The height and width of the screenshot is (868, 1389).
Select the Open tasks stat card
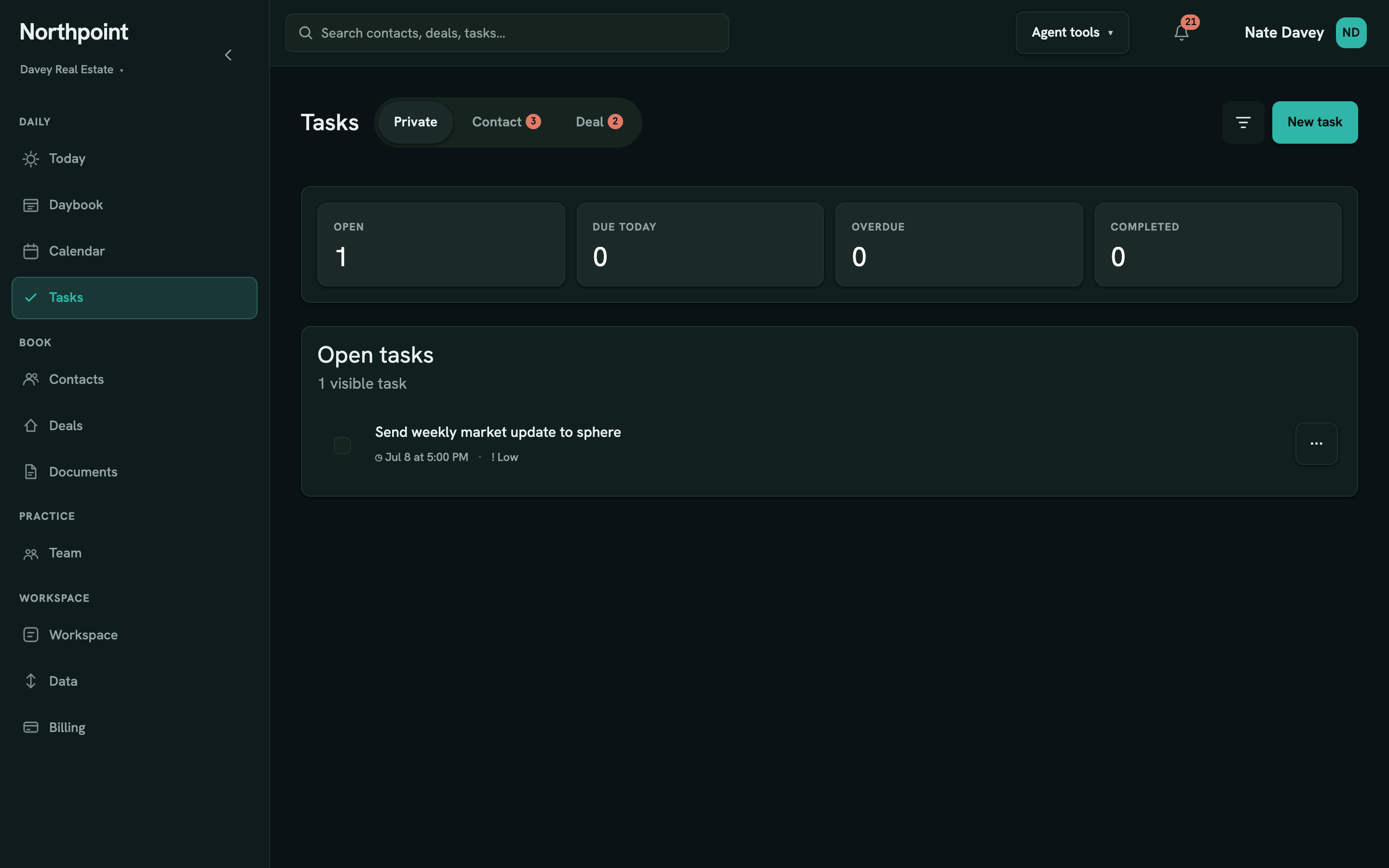point(441,244)
